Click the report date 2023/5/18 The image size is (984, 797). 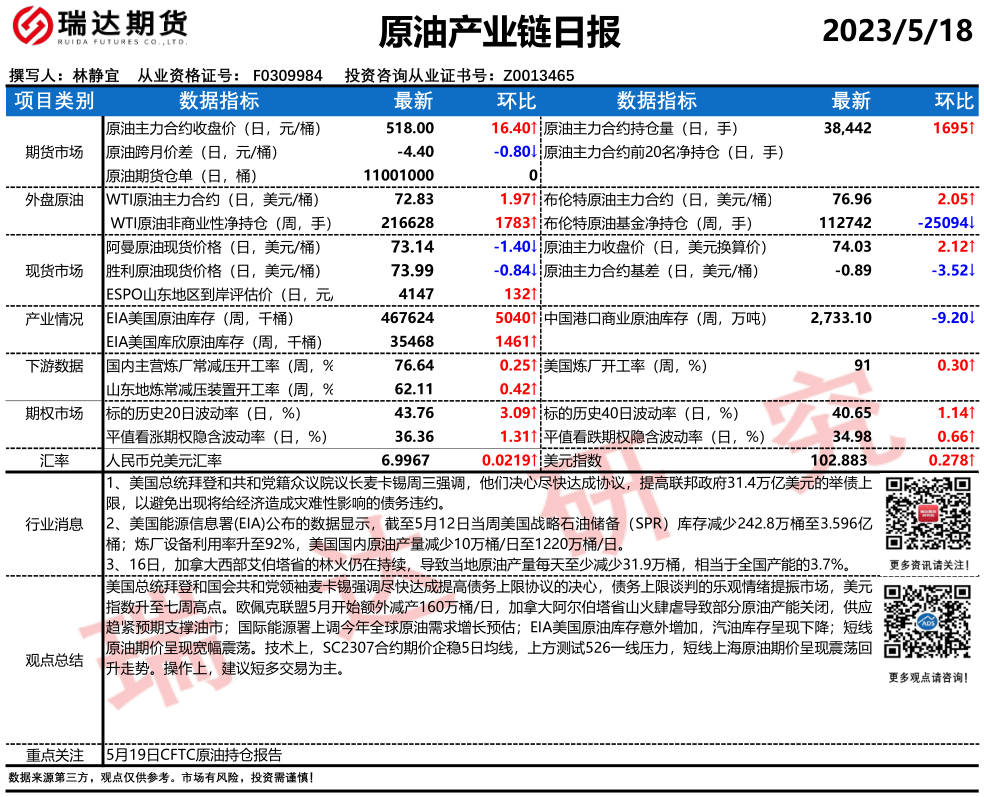[x=897, y=32]
